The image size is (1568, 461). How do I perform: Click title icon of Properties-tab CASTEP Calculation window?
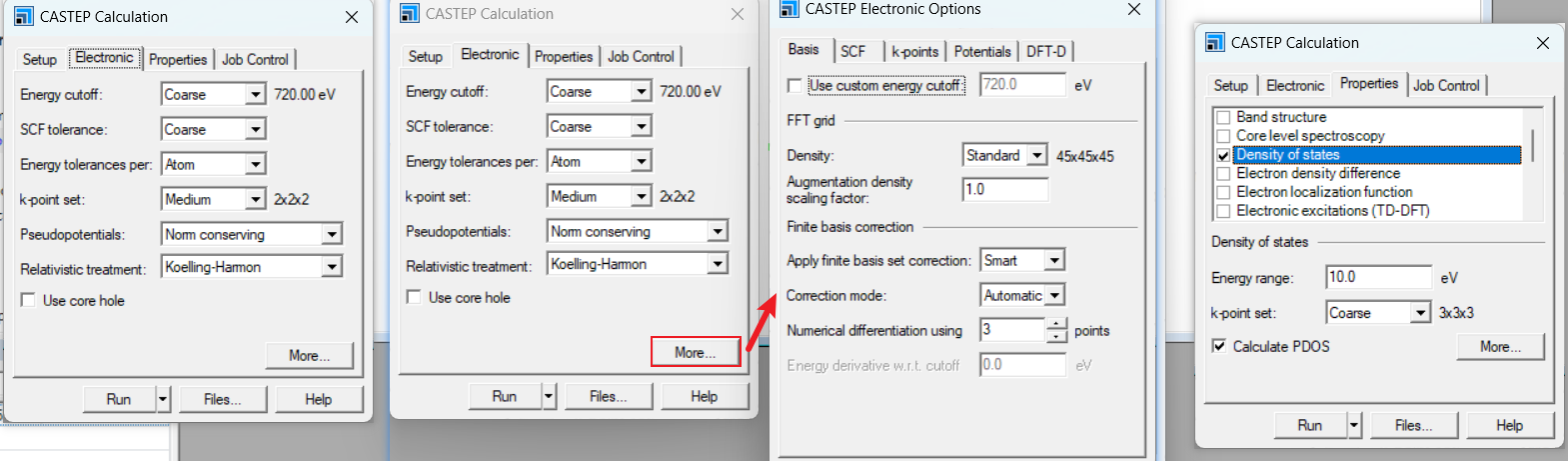tap(1215, 42)
